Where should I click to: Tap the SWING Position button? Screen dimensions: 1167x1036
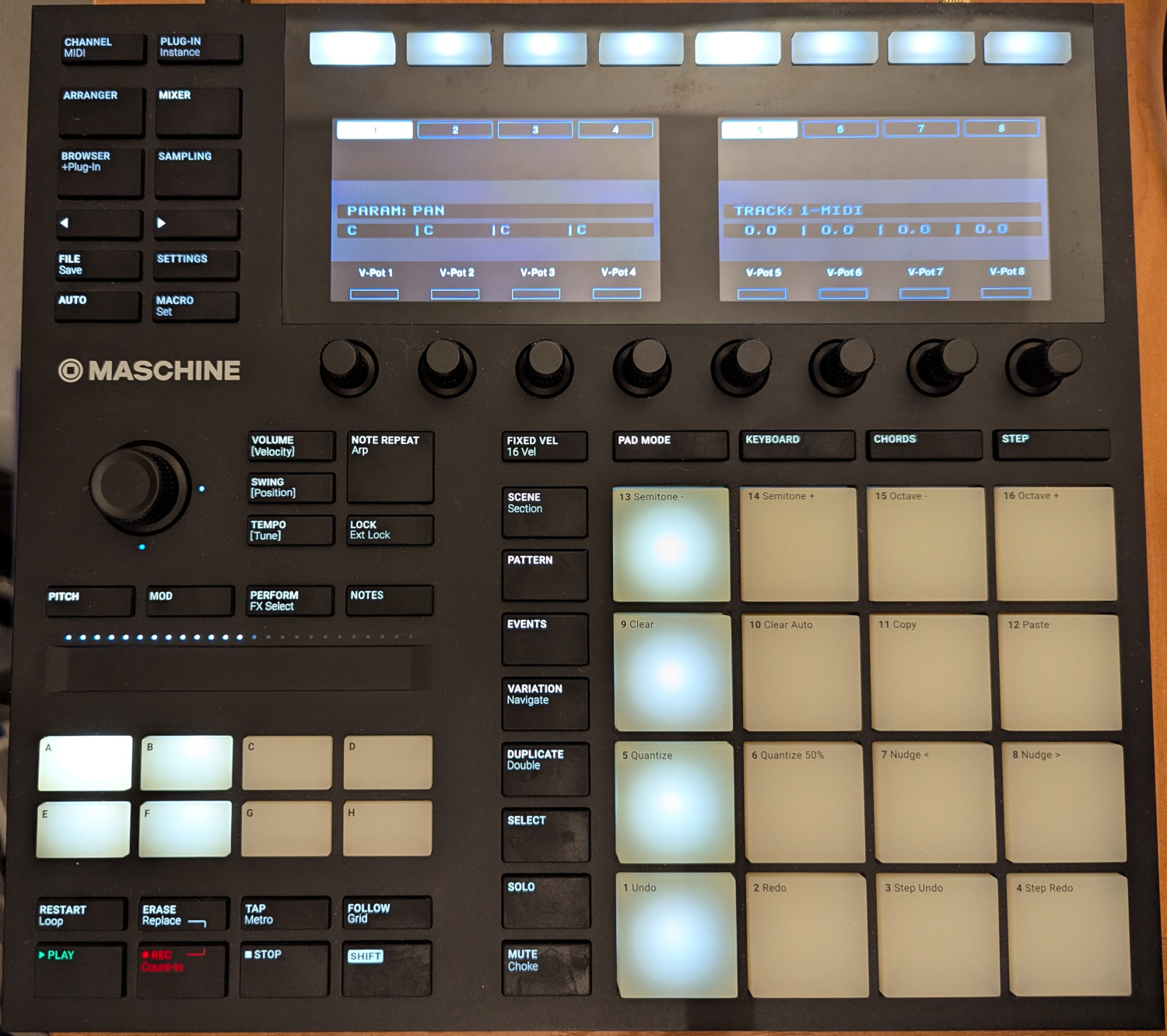click(x=291, y=488)
